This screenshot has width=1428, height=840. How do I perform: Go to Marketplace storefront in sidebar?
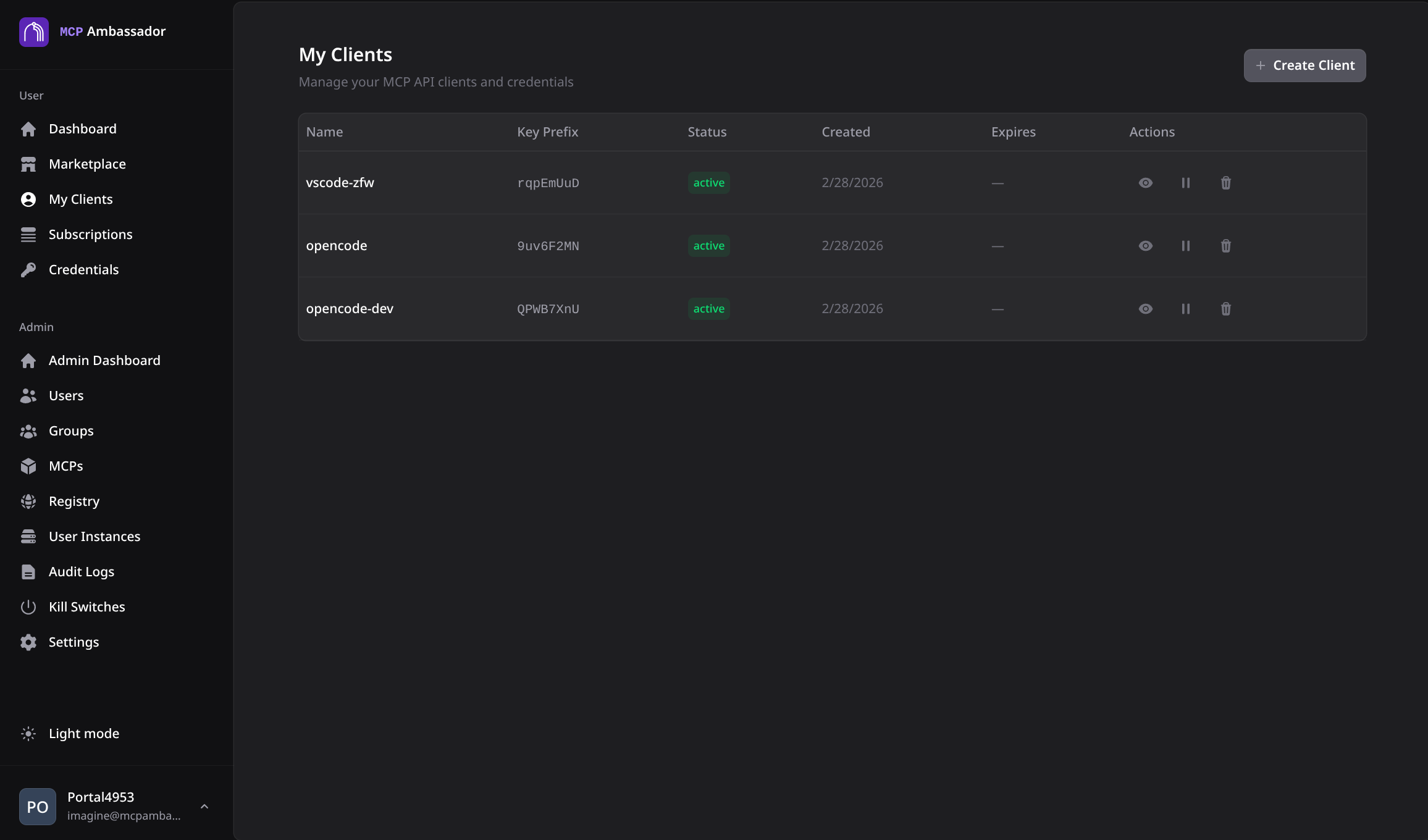87,164
